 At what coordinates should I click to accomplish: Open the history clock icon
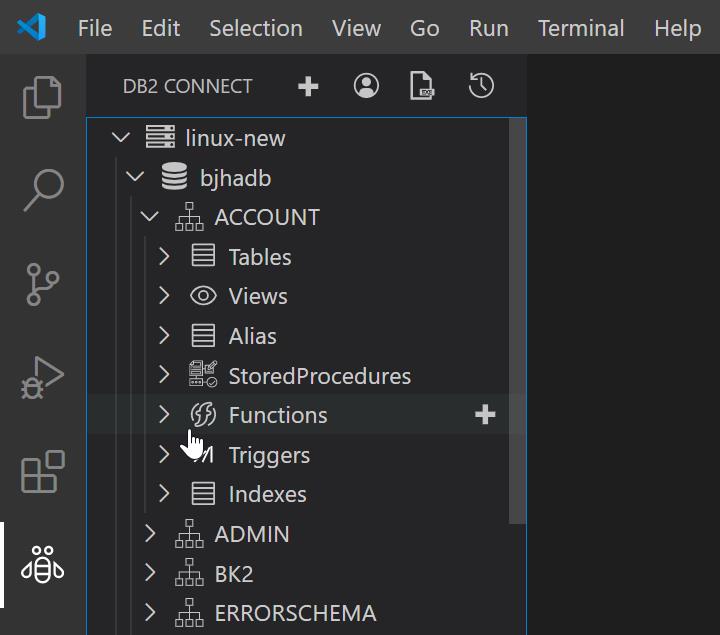[x=481, y=85]
